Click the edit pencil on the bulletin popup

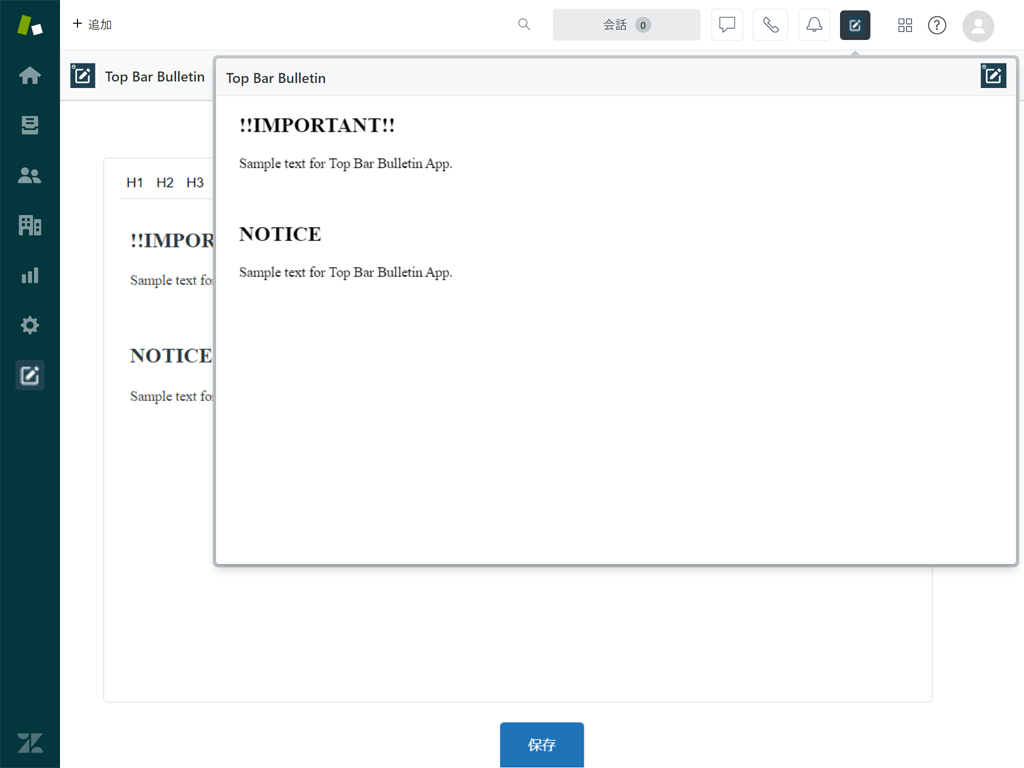[993, 75]
